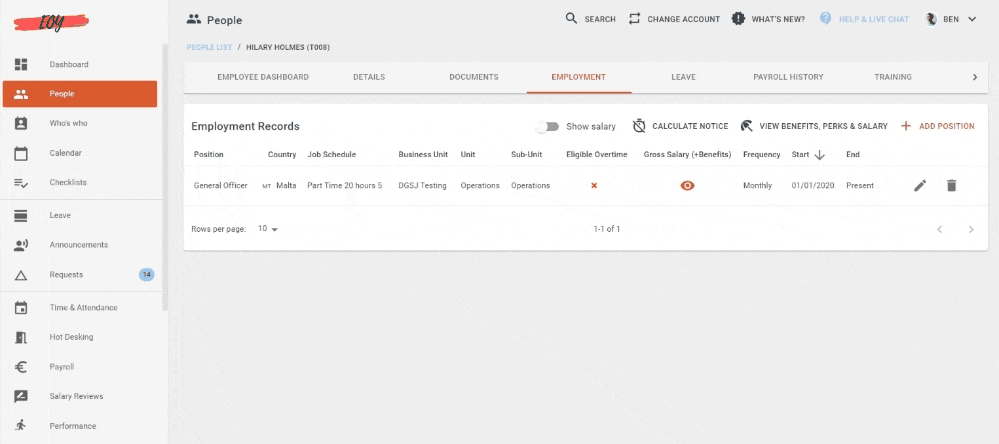The image size is (999, 444).
Task: Reveal gross salary with the eye icon
Action: click(x=687, y=185)
